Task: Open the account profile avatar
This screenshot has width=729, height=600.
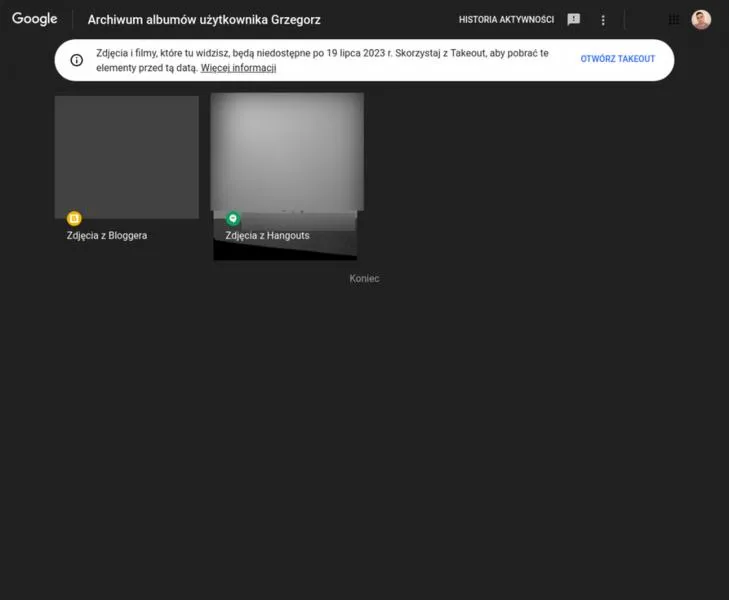Action: (x=701, y=20)
